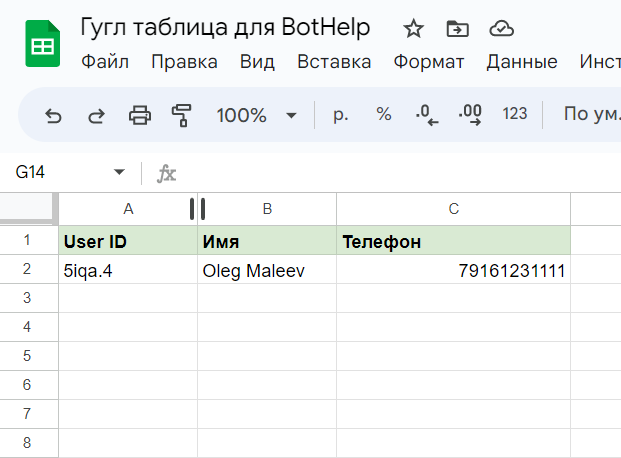Redo the last action
The image size is (621, 458).
(x=96, y=115)
